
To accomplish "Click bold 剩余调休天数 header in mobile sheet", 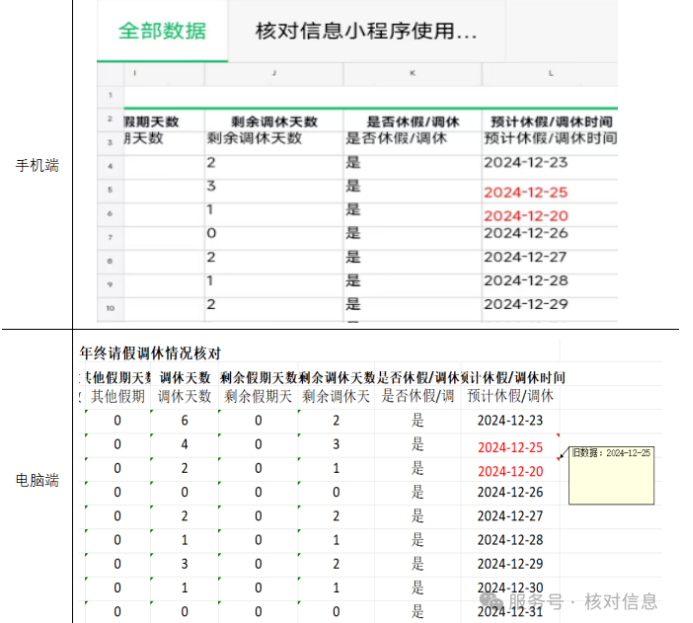I will click(274, 122).
